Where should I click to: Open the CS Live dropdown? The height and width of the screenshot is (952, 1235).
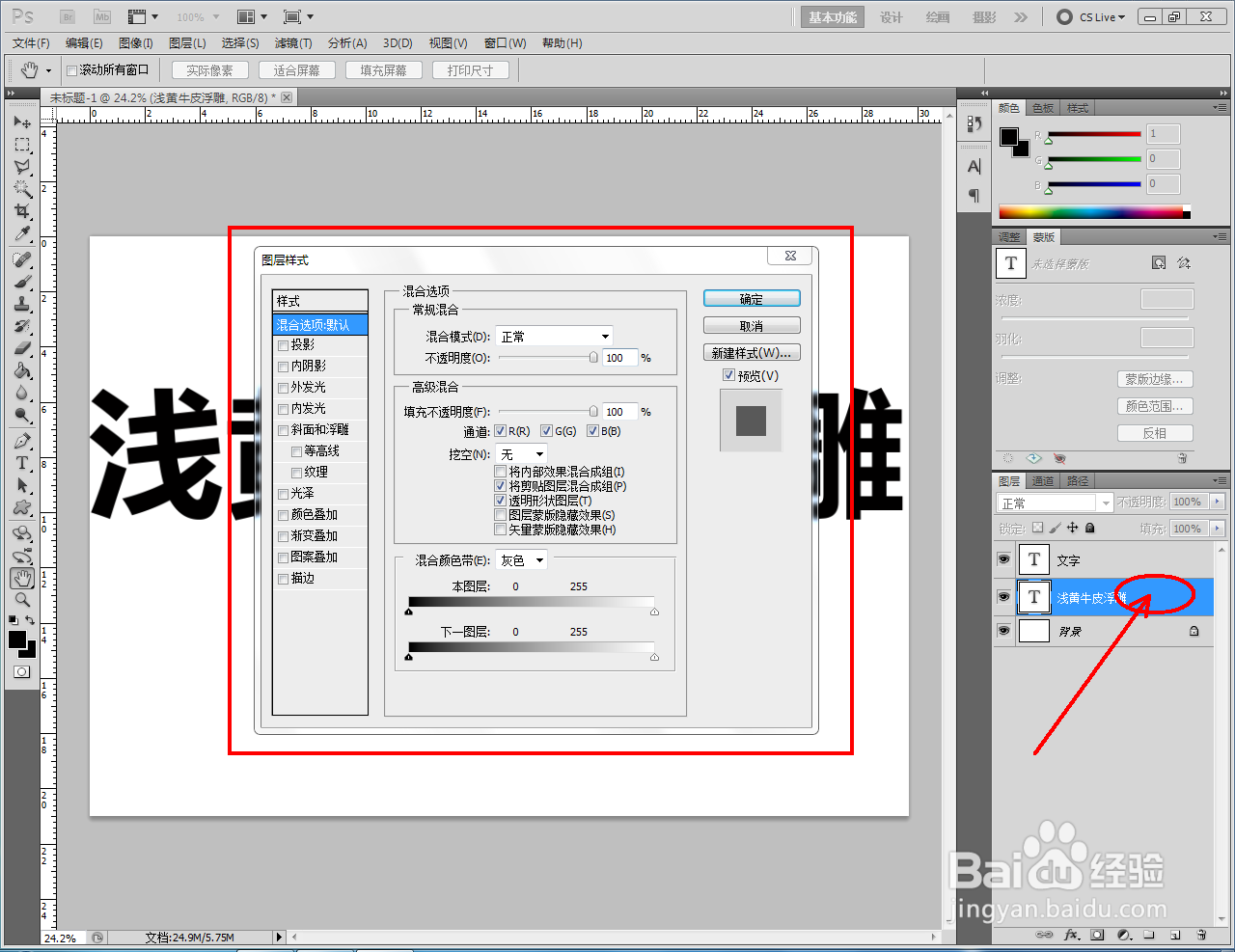point(1092,17)
